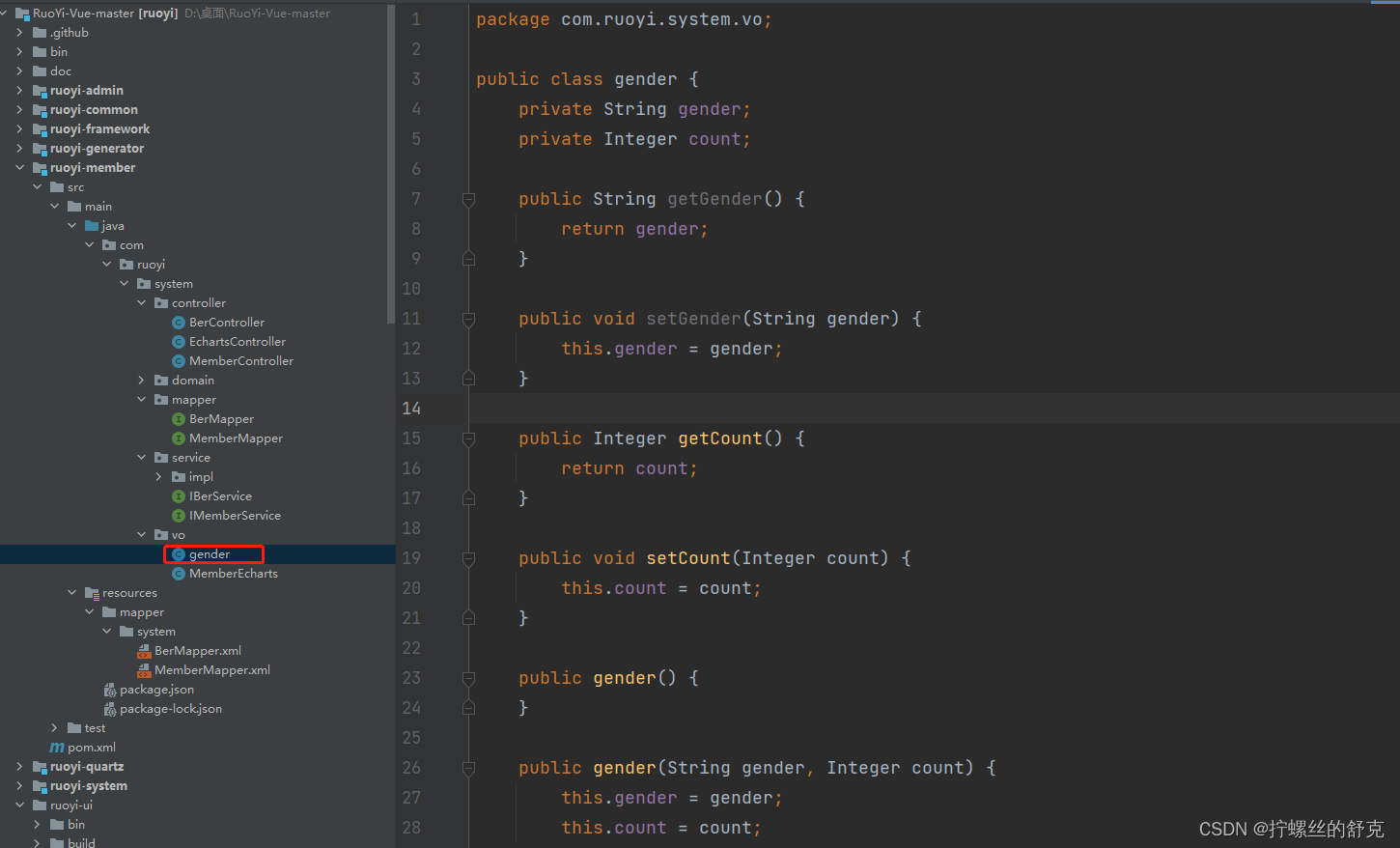This screenshot has height=848, width=1400.
Task: Place cursor on the getCount method name
Action: click(720, 438)
